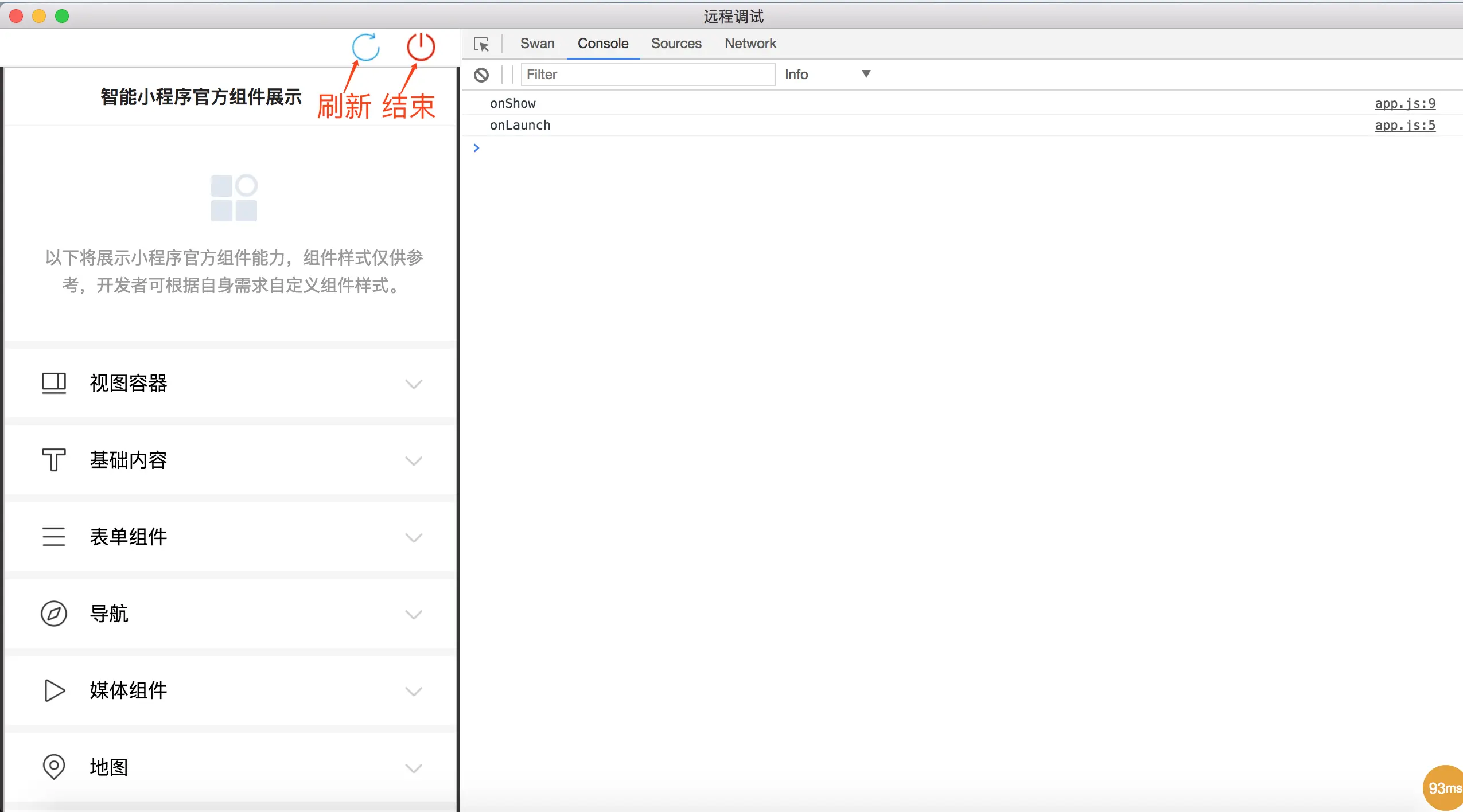1463x812 pixels.
Task: Click the compass icon beside 导航
Action: (x=54, y=614)
